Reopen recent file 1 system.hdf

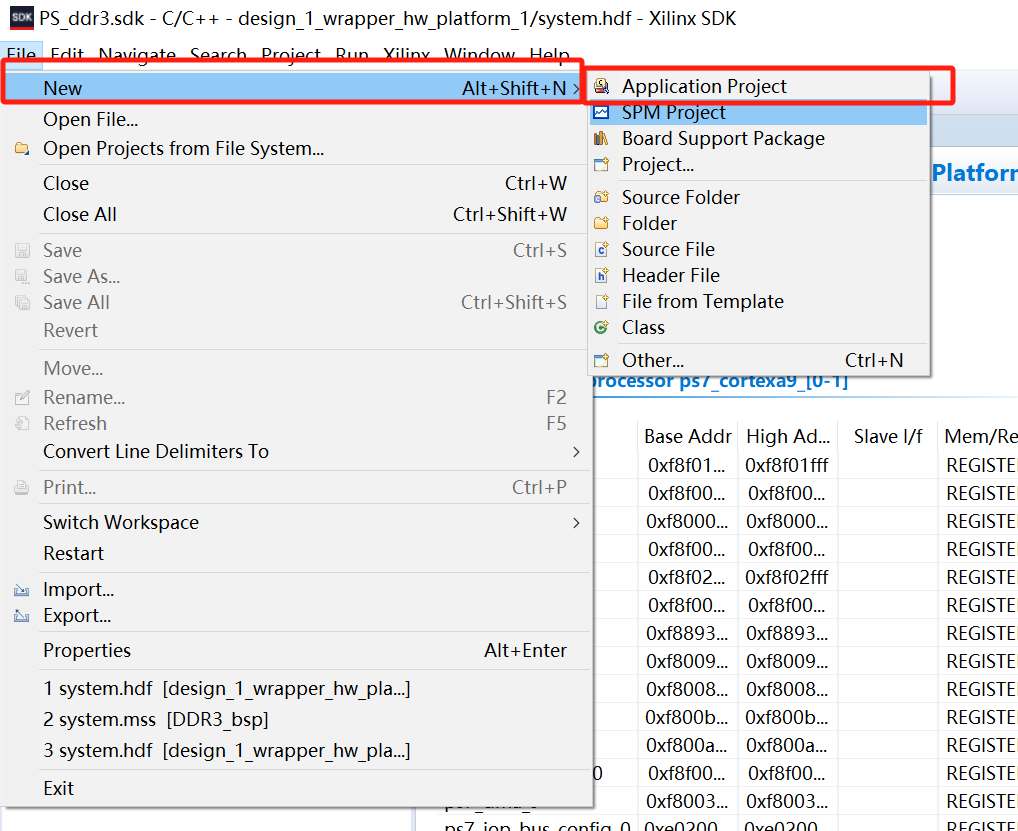297,688
